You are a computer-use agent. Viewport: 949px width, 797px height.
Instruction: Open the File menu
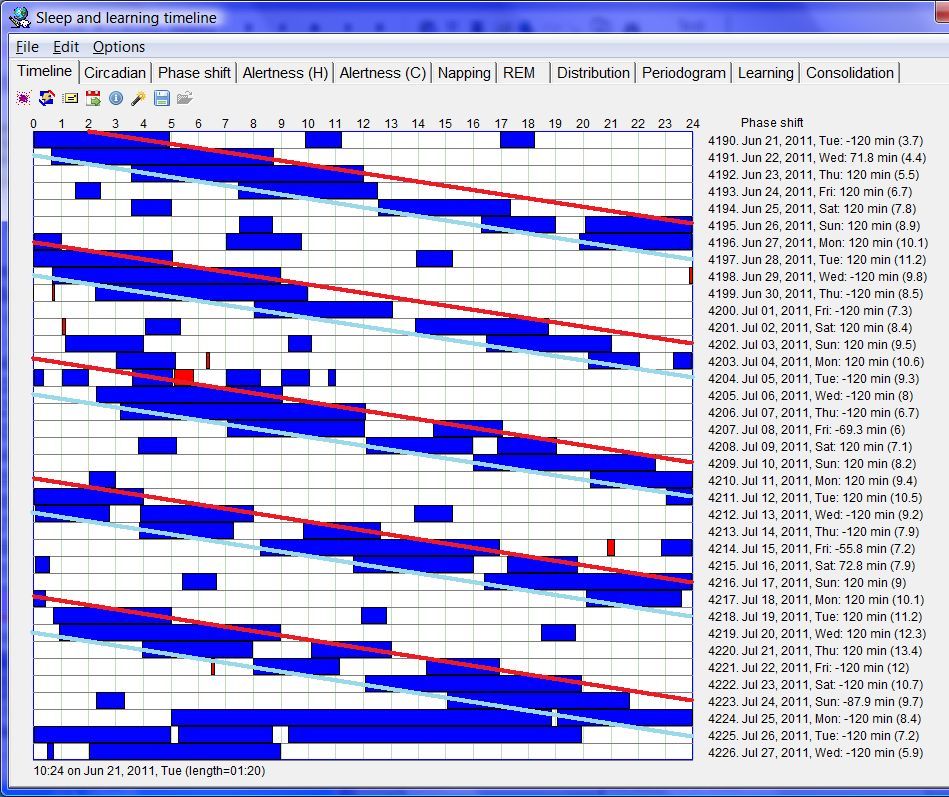(27, 47)
